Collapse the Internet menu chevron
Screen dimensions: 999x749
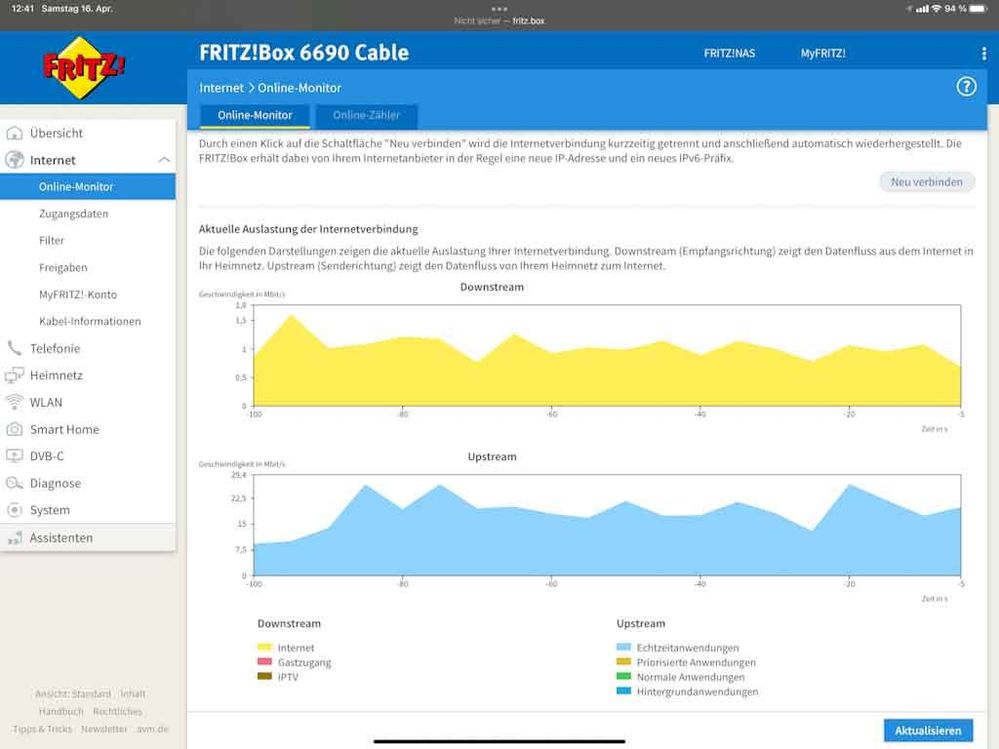[164, 160]
